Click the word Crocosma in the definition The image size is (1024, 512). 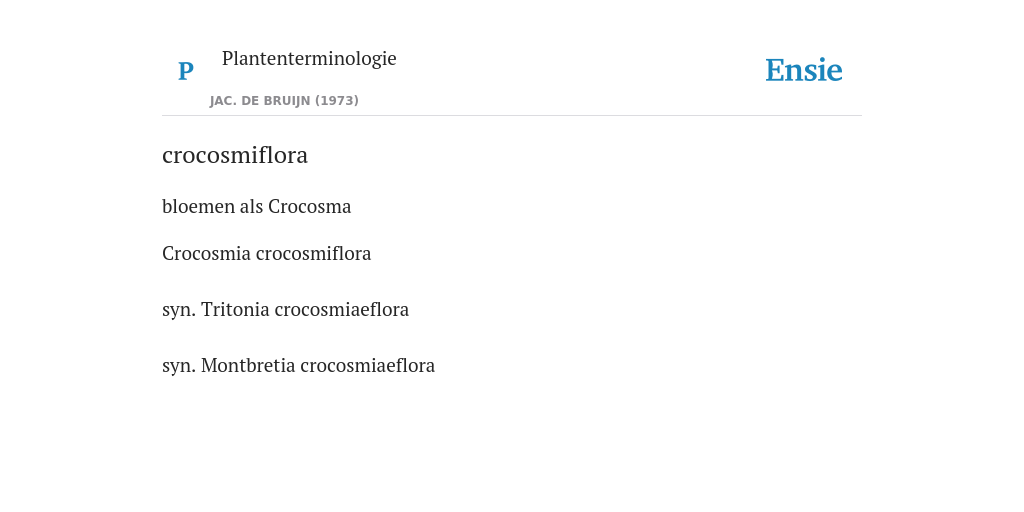click(310, 206)
